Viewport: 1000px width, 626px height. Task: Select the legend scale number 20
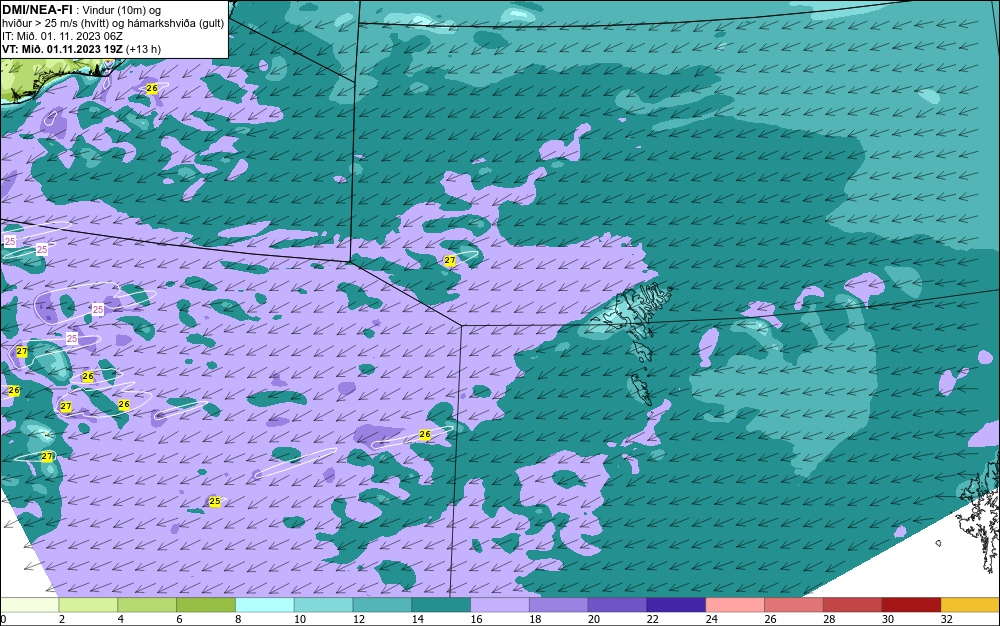pos(594,619)
